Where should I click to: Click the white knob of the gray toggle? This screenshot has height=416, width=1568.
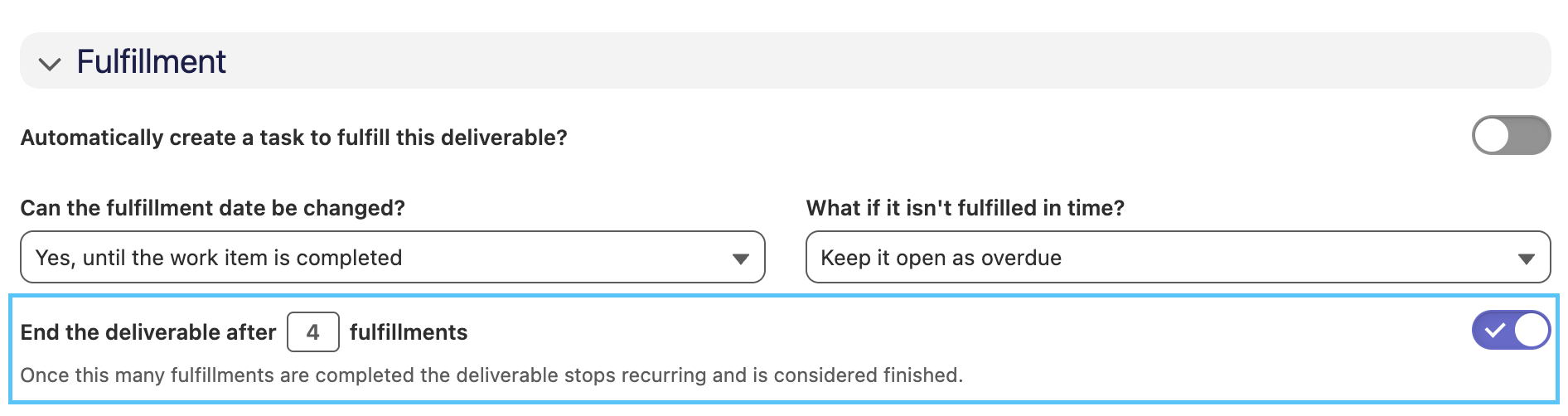click(x=1492, y=135)
